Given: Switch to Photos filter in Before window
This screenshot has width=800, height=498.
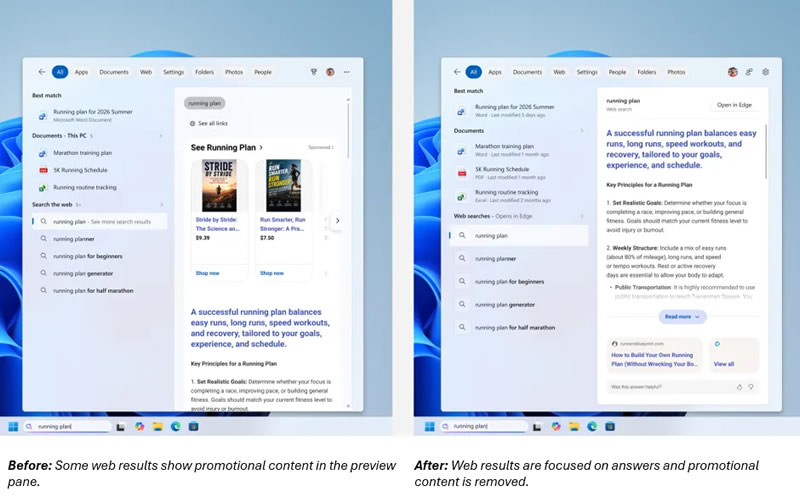Looking at the screenshot, I should [x=234, y=72].
